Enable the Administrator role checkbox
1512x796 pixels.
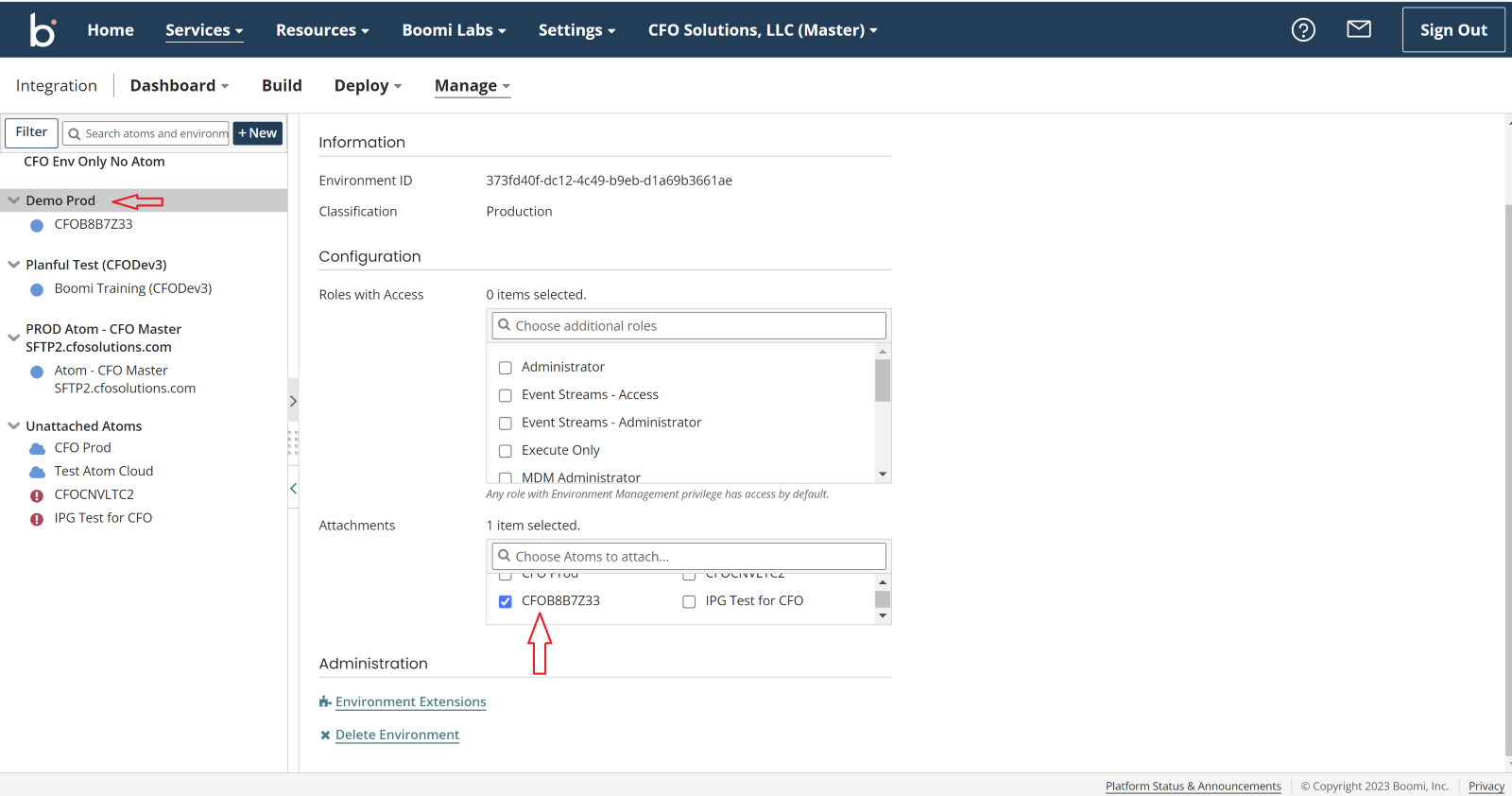tap(506, 368)
